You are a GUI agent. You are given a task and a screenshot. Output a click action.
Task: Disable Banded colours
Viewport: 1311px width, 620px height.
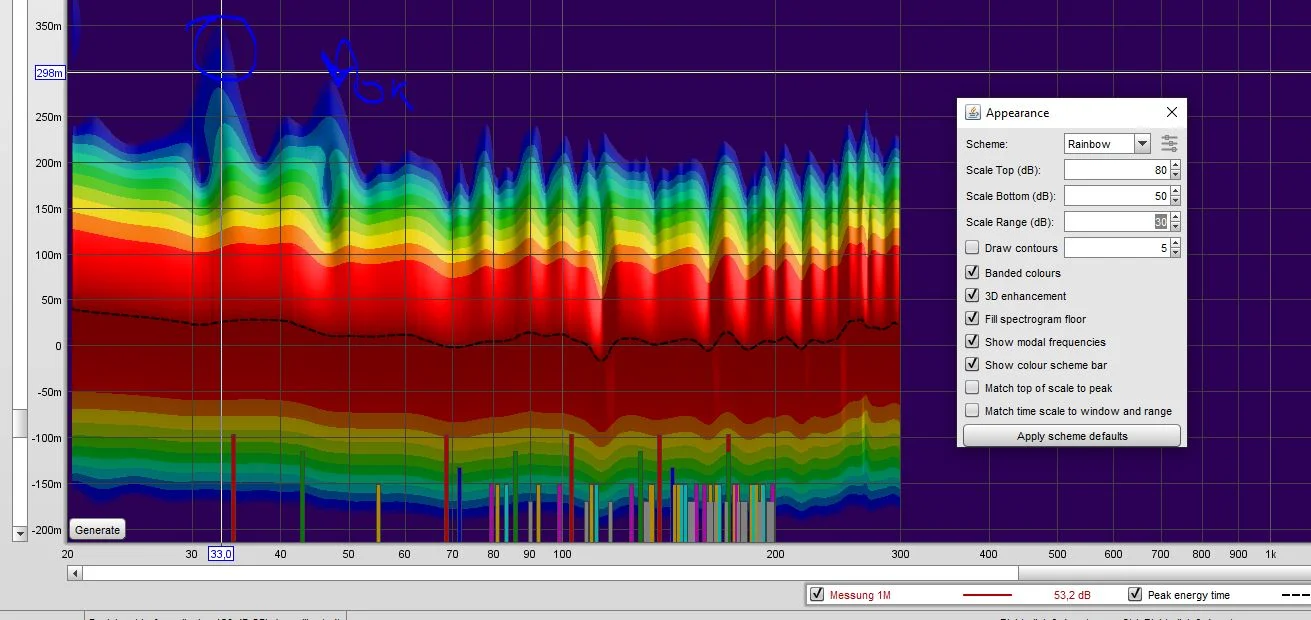click(x=972, y=273)
